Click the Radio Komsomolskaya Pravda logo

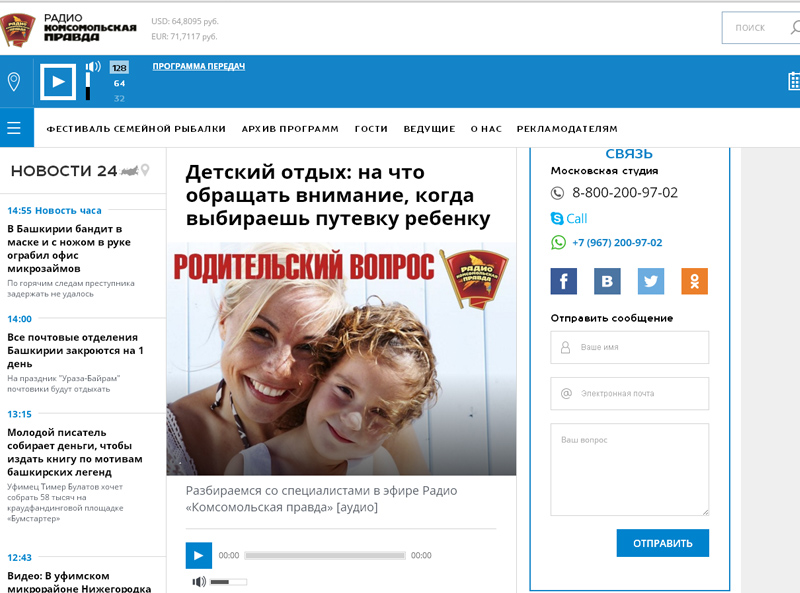pyautogui.click(x=68, y=29)
